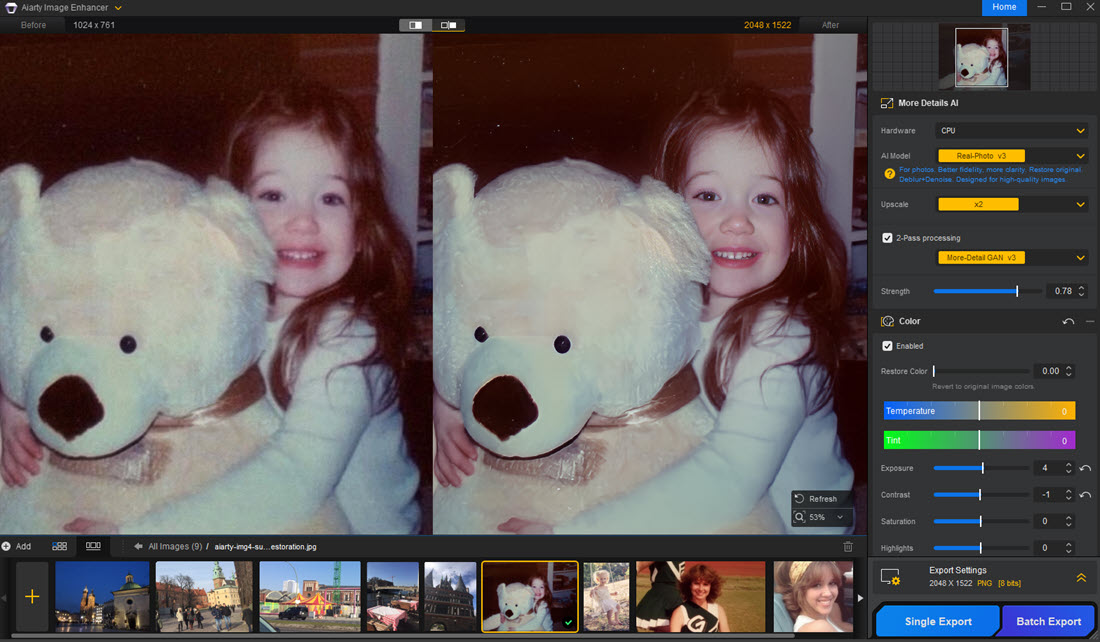Go back with the All Images arrow
Screen dimensions: 1100x642
[x=138, y=547]
